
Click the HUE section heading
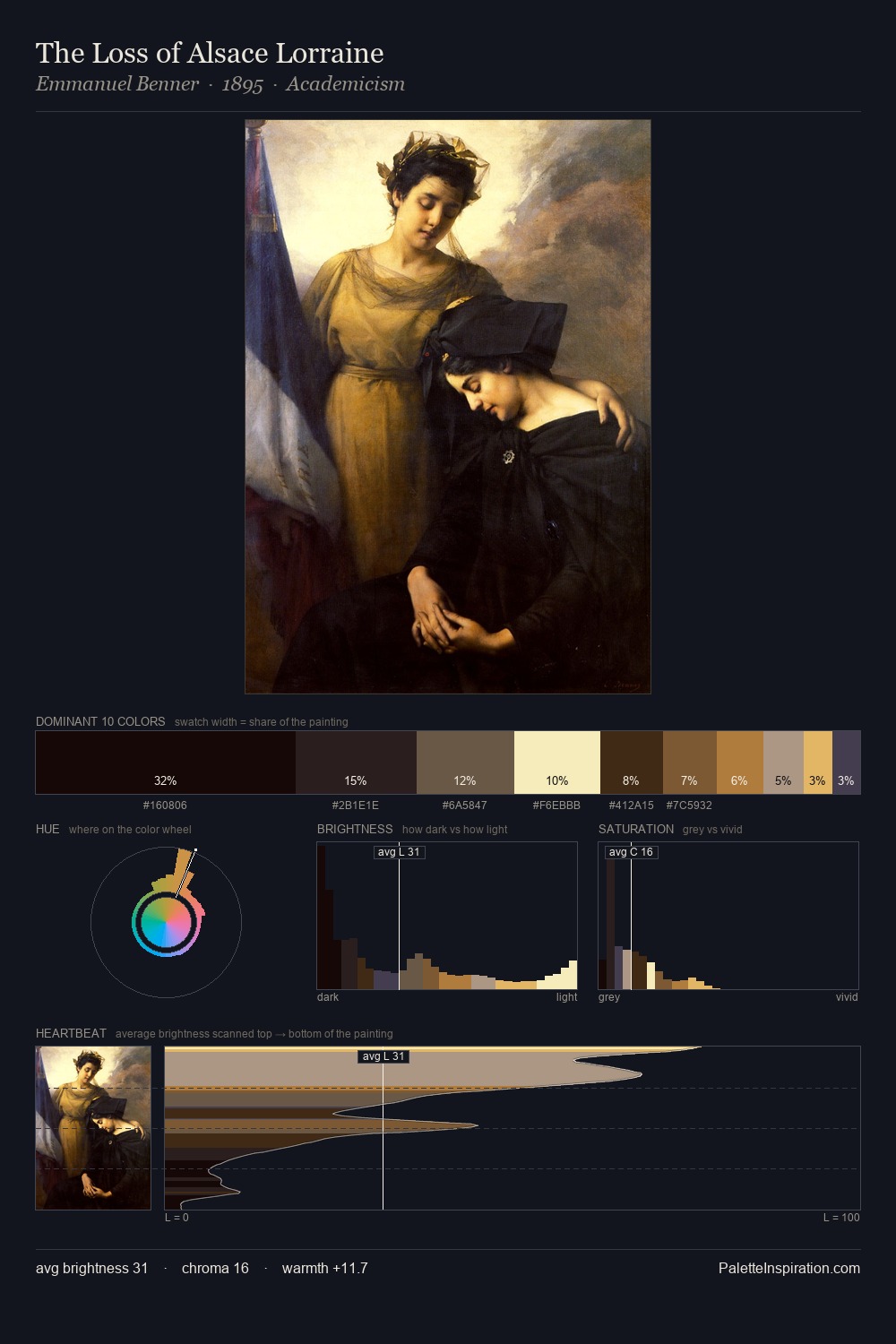pyautogui.click(x=47, y=829)
